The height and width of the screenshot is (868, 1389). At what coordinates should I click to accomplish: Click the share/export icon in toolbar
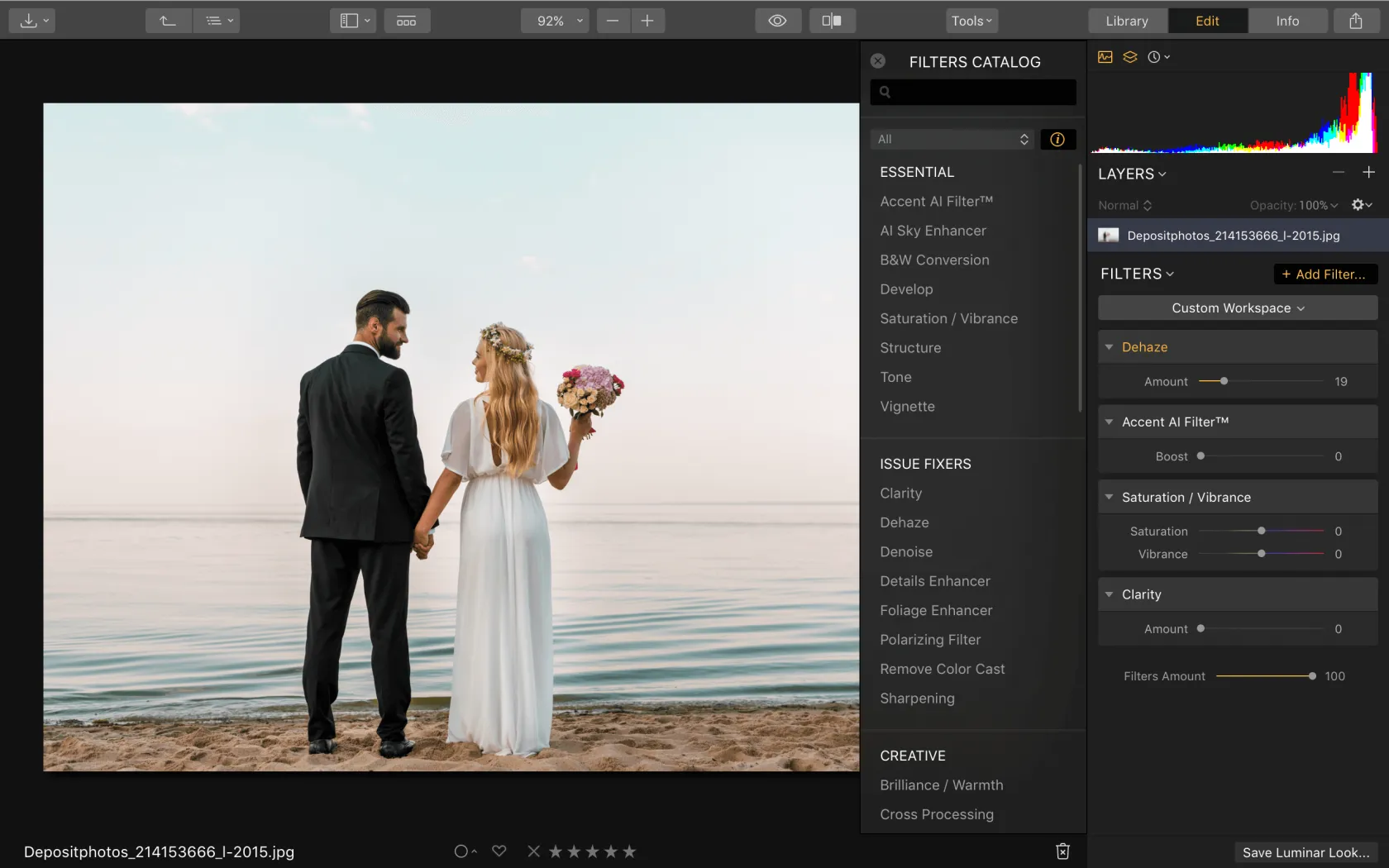(x=1355, y=21)
